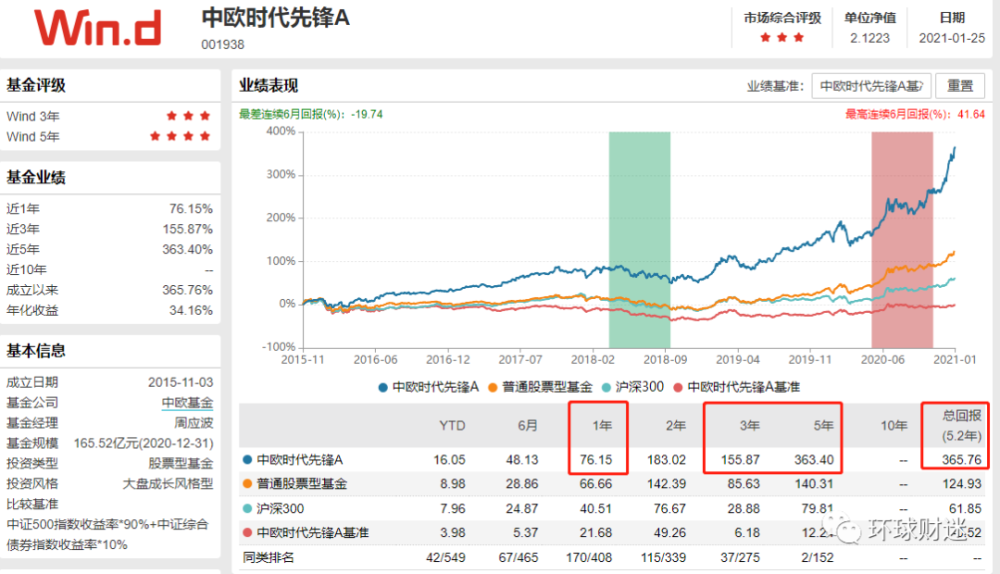Open the 业绩基准 benchmark dropdown

[x=871, y=86]
